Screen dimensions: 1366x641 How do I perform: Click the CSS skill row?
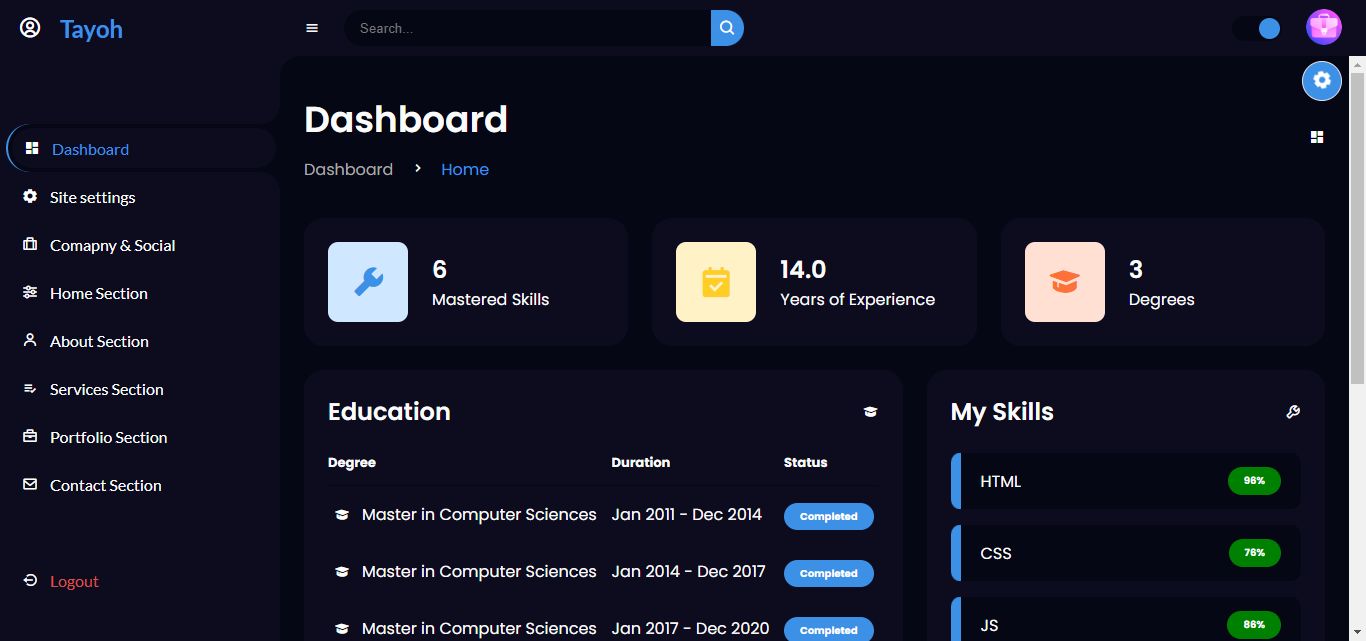[x=1126, y=553]
